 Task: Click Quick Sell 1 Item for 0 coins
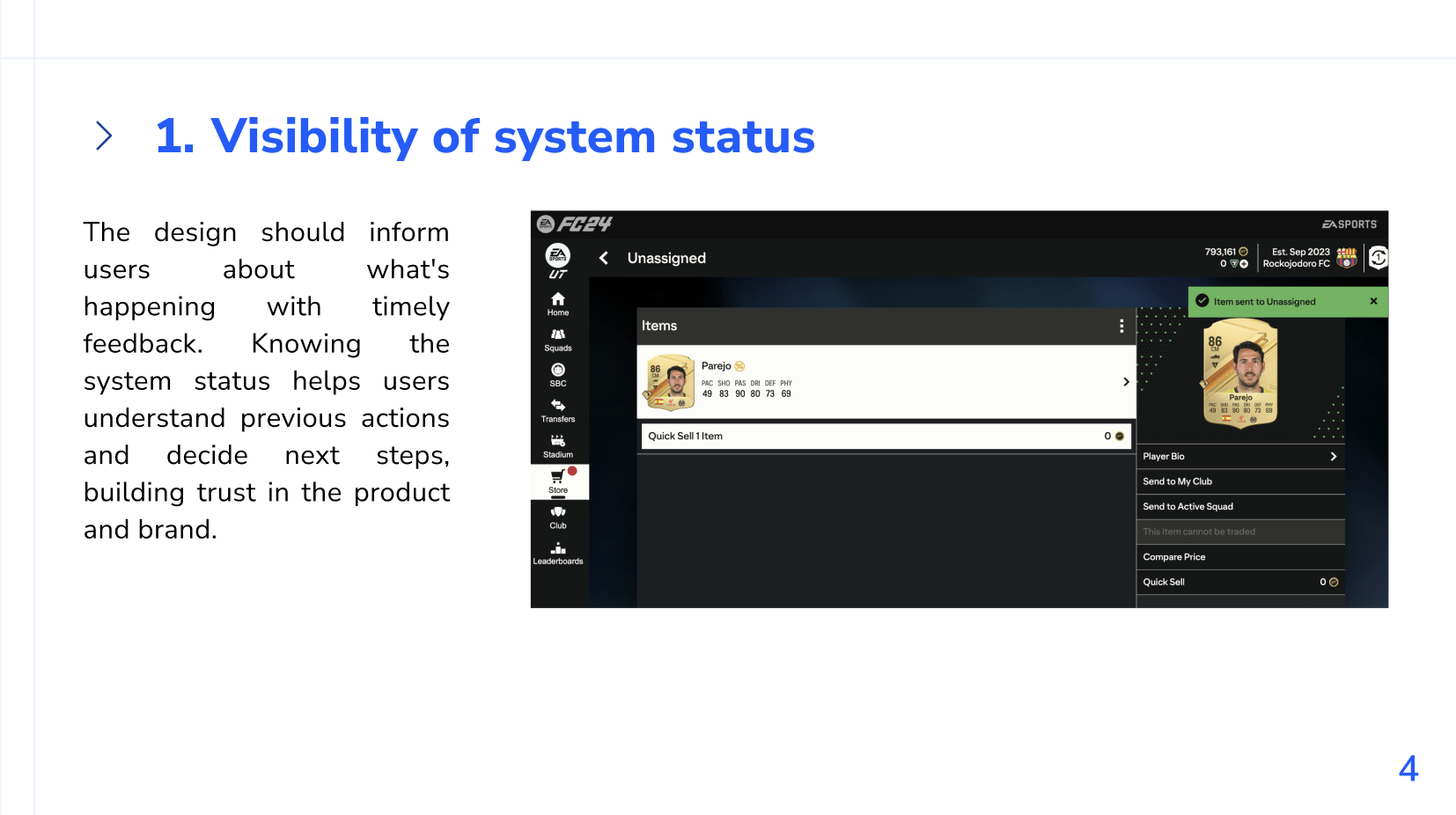pyautogui.click(x=885, y=436)
